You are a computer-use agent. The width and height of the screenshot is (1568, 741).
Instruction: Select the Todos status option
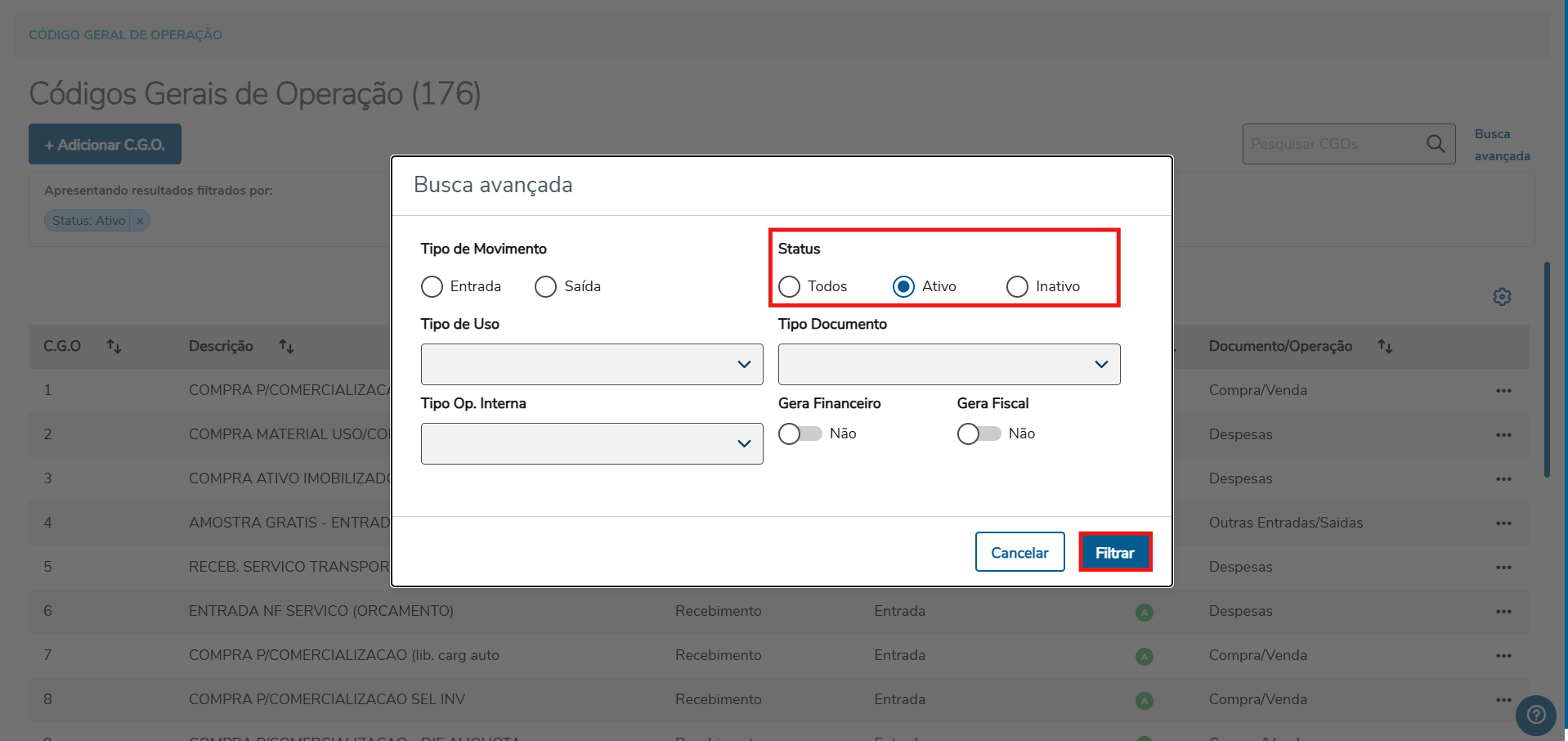(x=789, y=287)
